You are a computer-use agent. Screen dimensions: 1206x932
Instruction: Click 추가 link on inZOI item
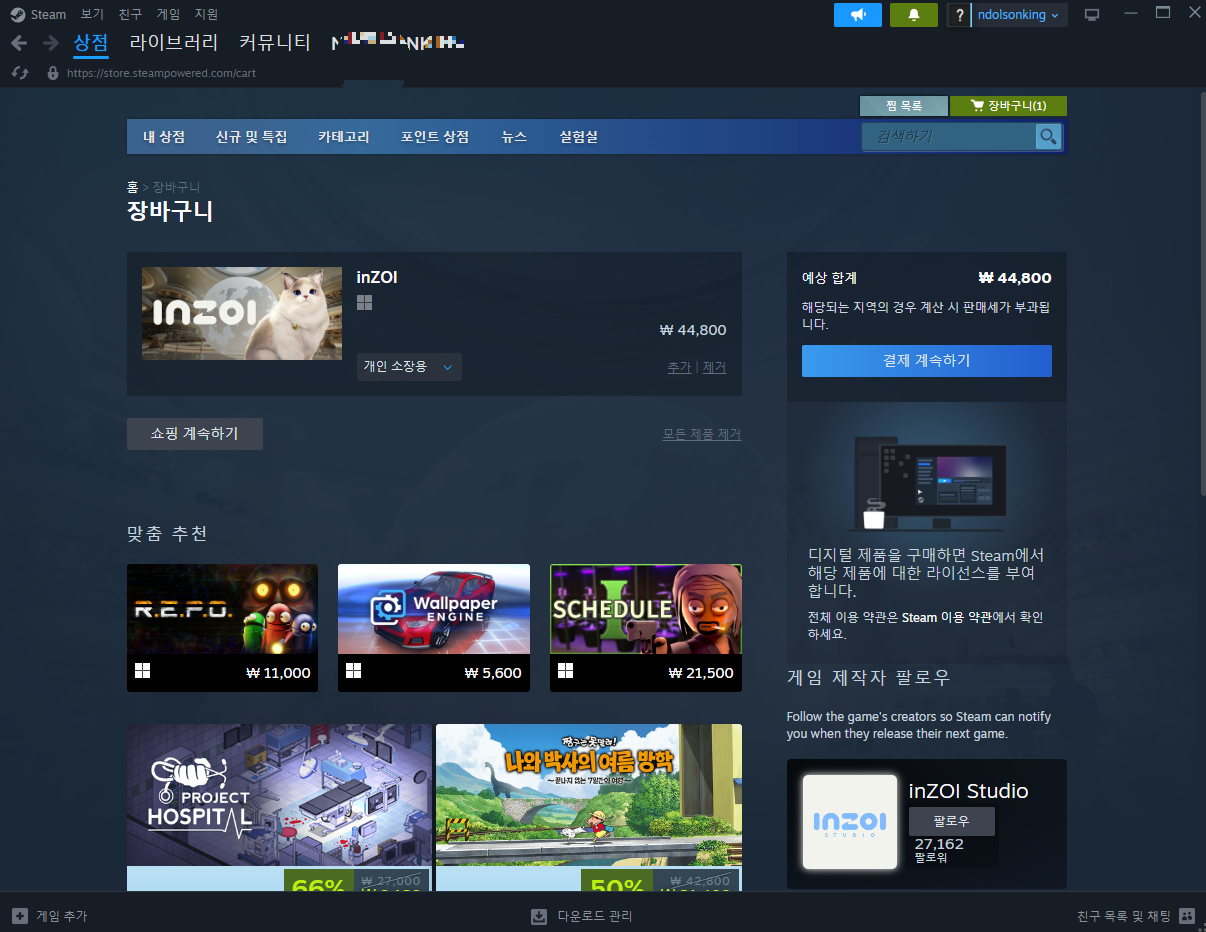pos(679,367)
